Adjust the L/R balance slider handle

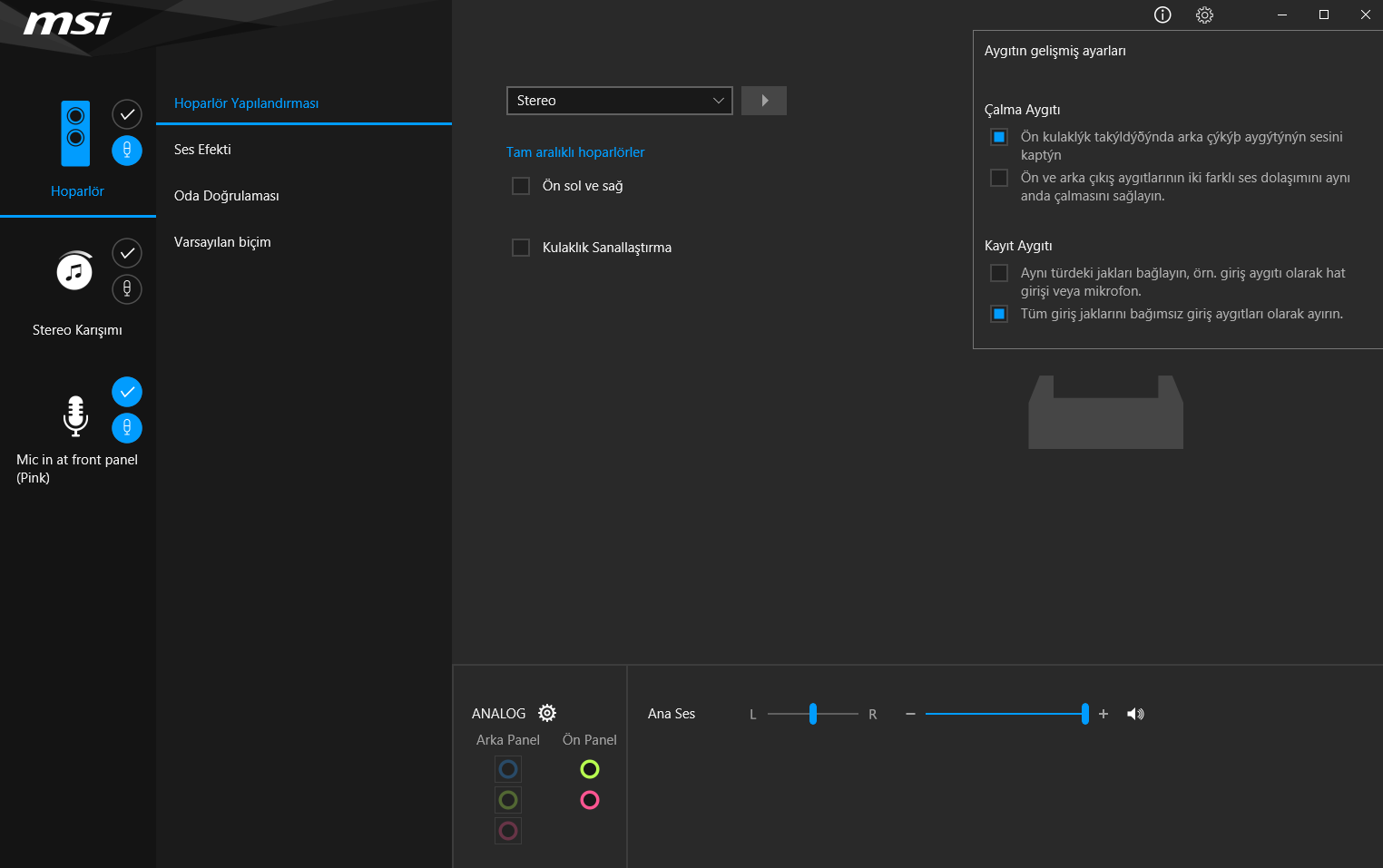click(813, 714)
